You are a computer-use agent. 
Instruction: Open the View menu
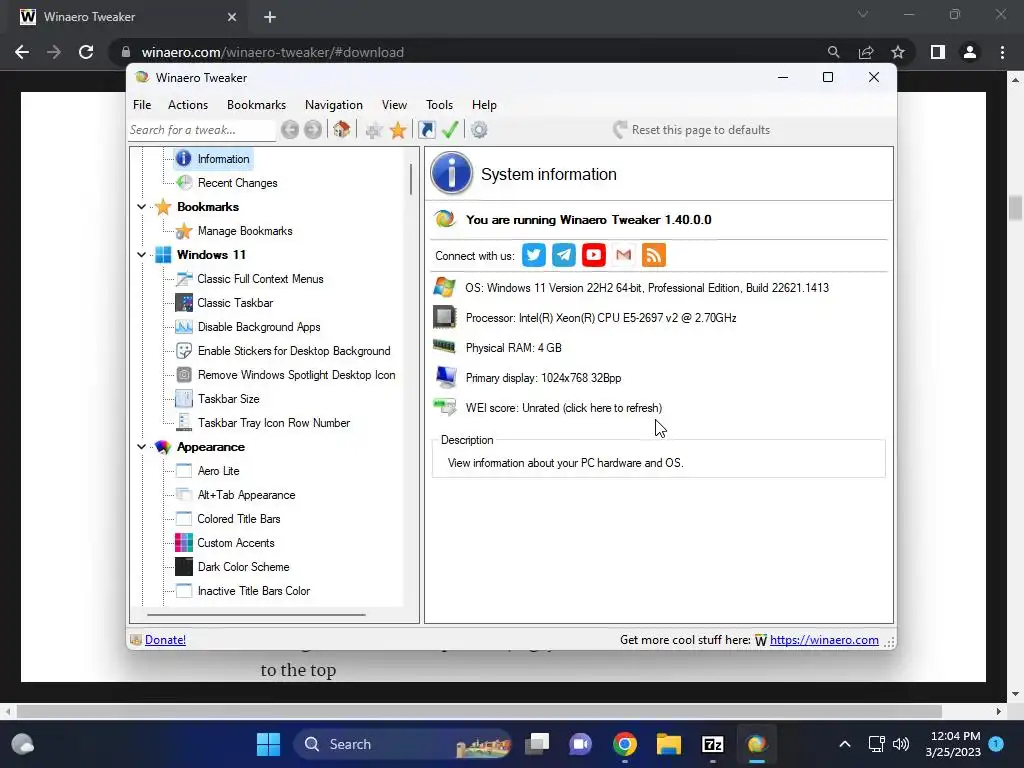pos(394,104)
